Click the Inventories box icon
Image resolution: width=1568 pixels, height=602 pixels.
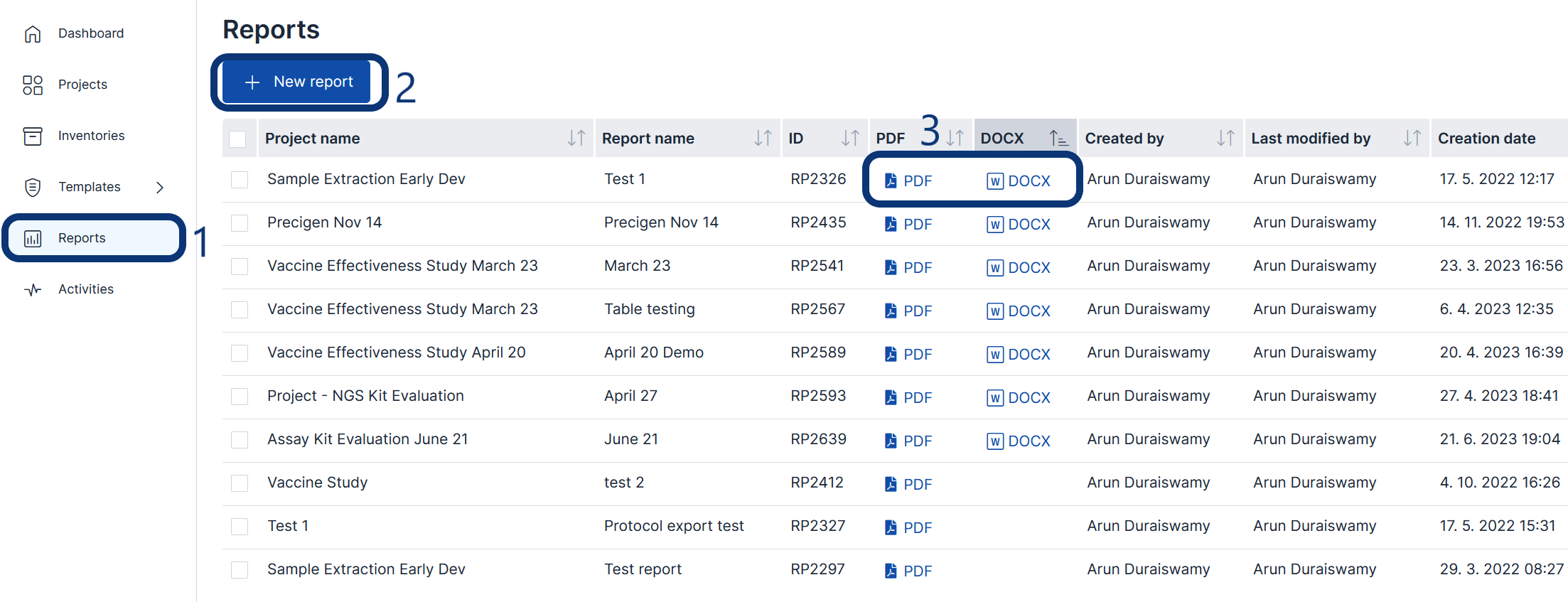pyautogui.click(x=33, y=136)
